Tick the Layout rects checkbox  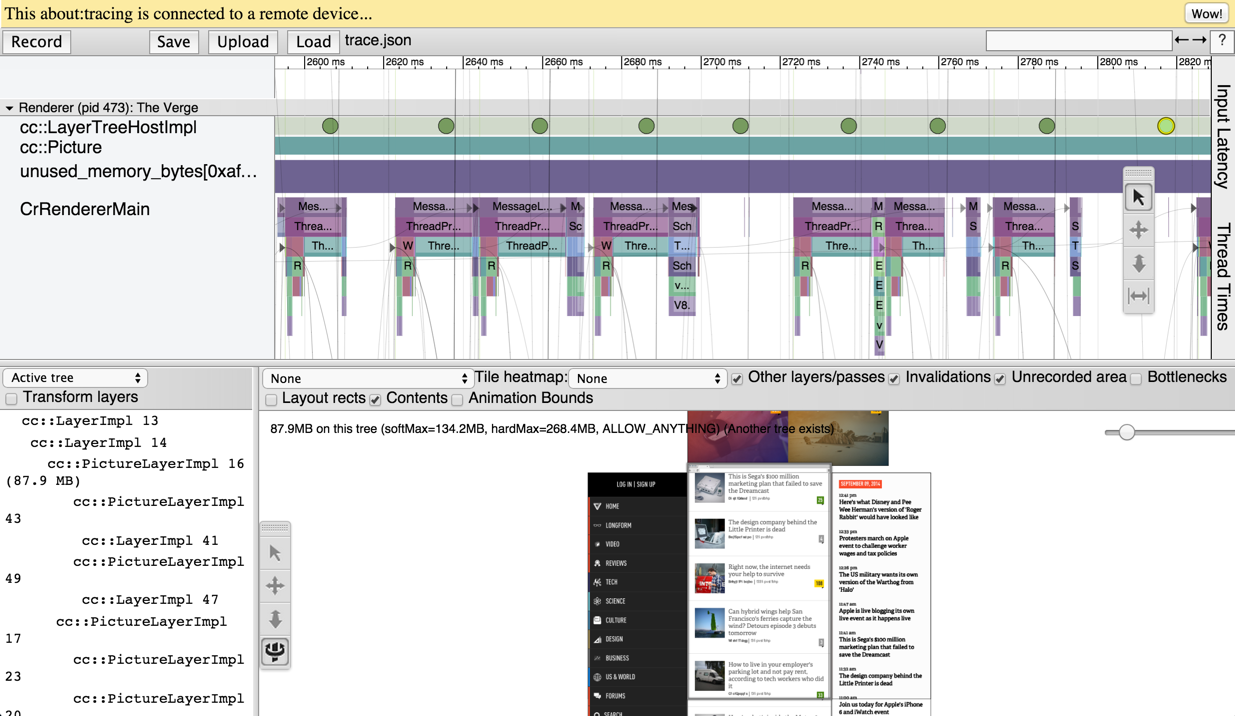pyautogui.click(x=271, y=400)
